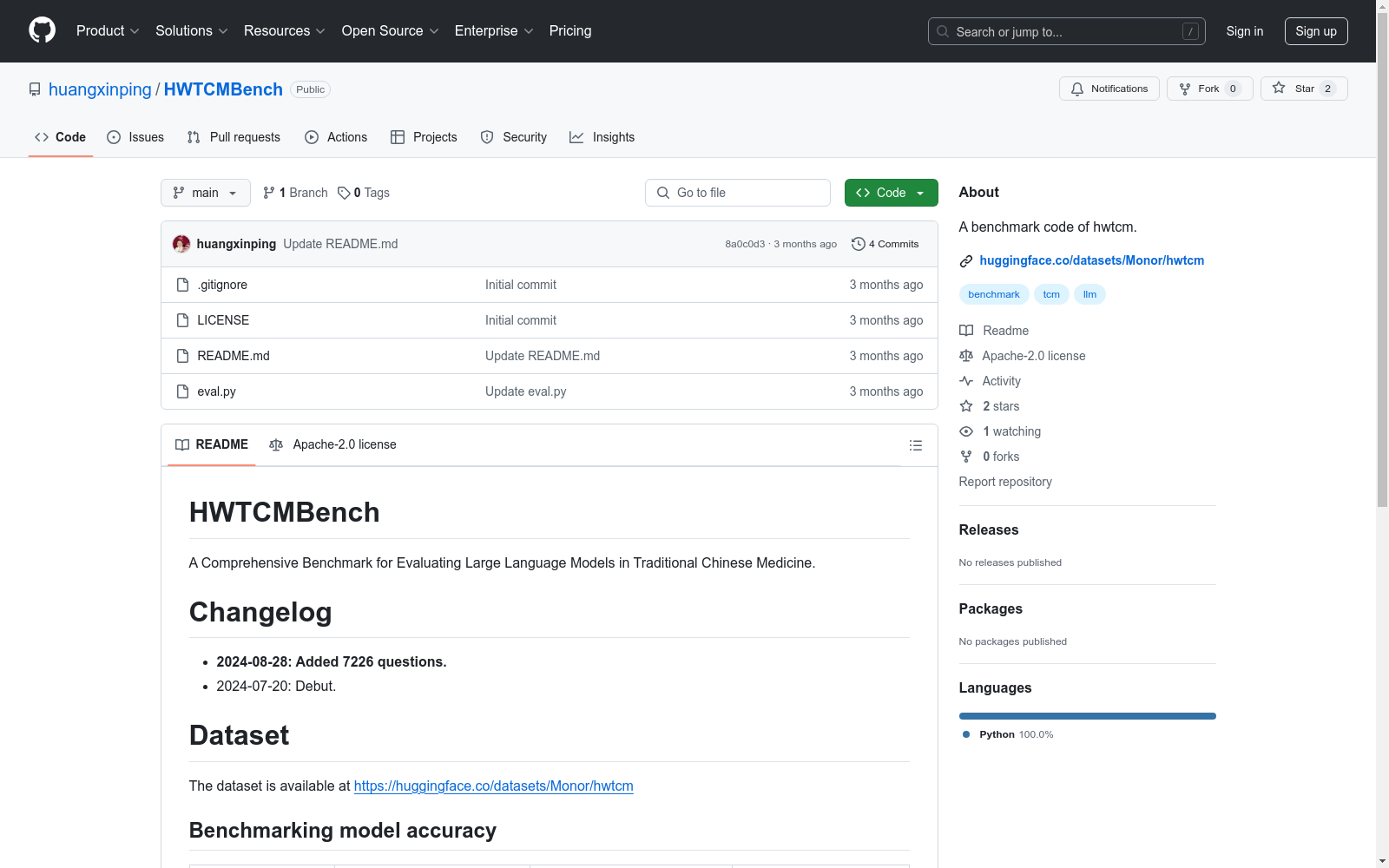Click the .gitignore file icon
1389x868 pixels.
click(182, 285)
